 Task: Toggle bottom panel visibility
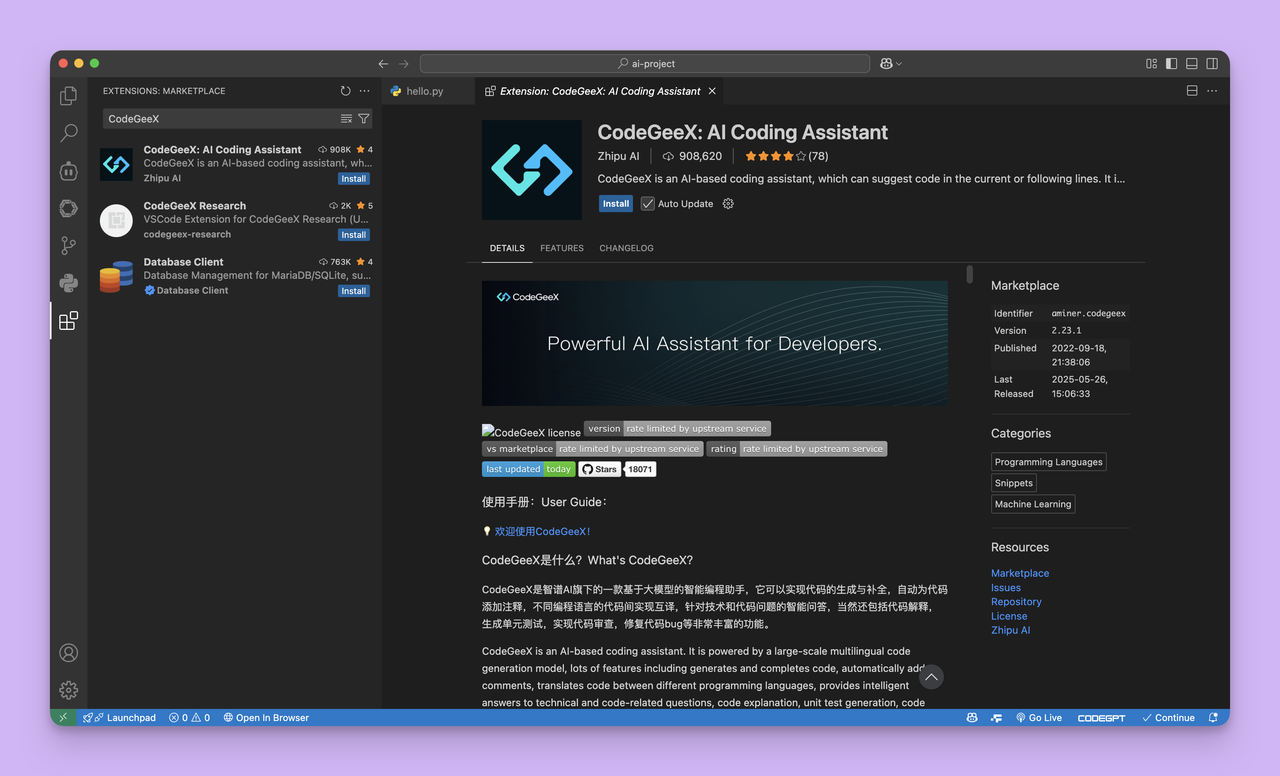point(1191,63)
